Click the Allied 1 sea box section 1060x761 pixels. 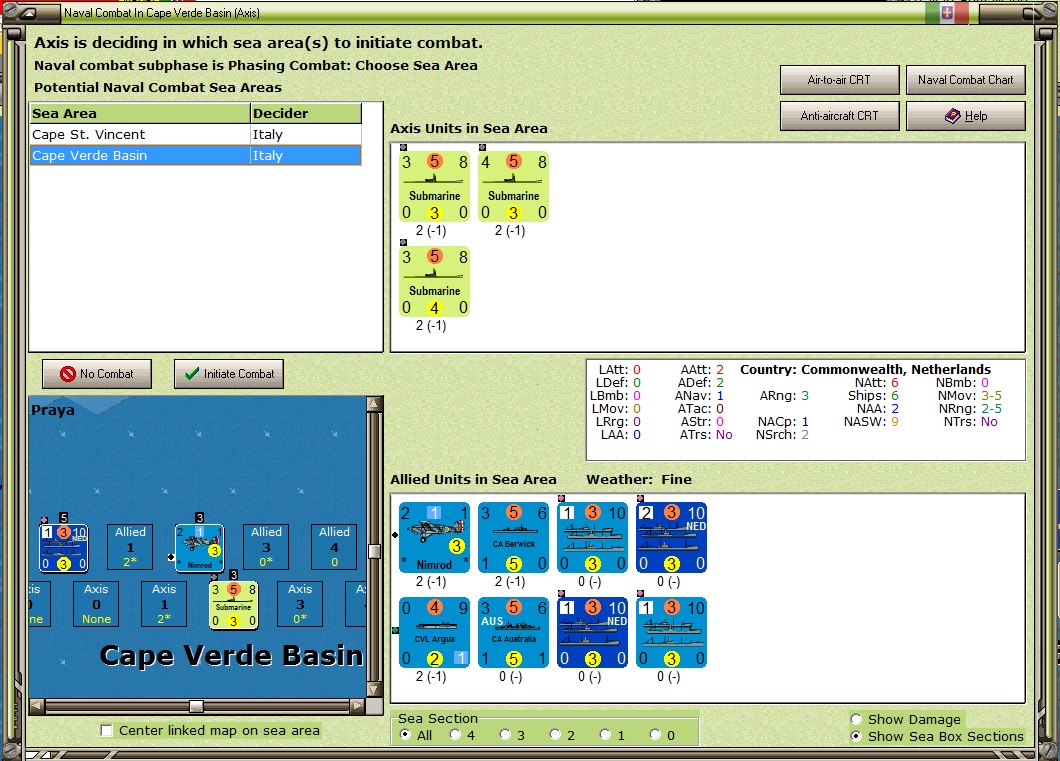130,547
